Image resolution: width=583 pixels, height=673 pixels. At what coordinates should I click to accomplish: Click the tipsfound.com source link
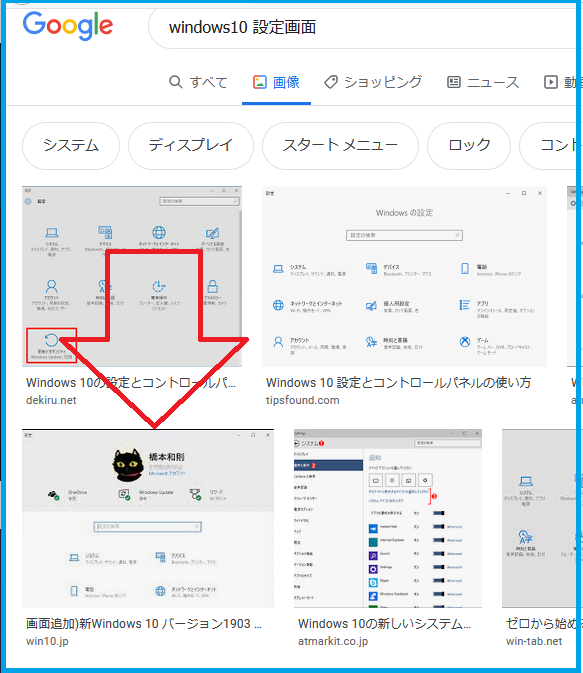click(302, 400)
